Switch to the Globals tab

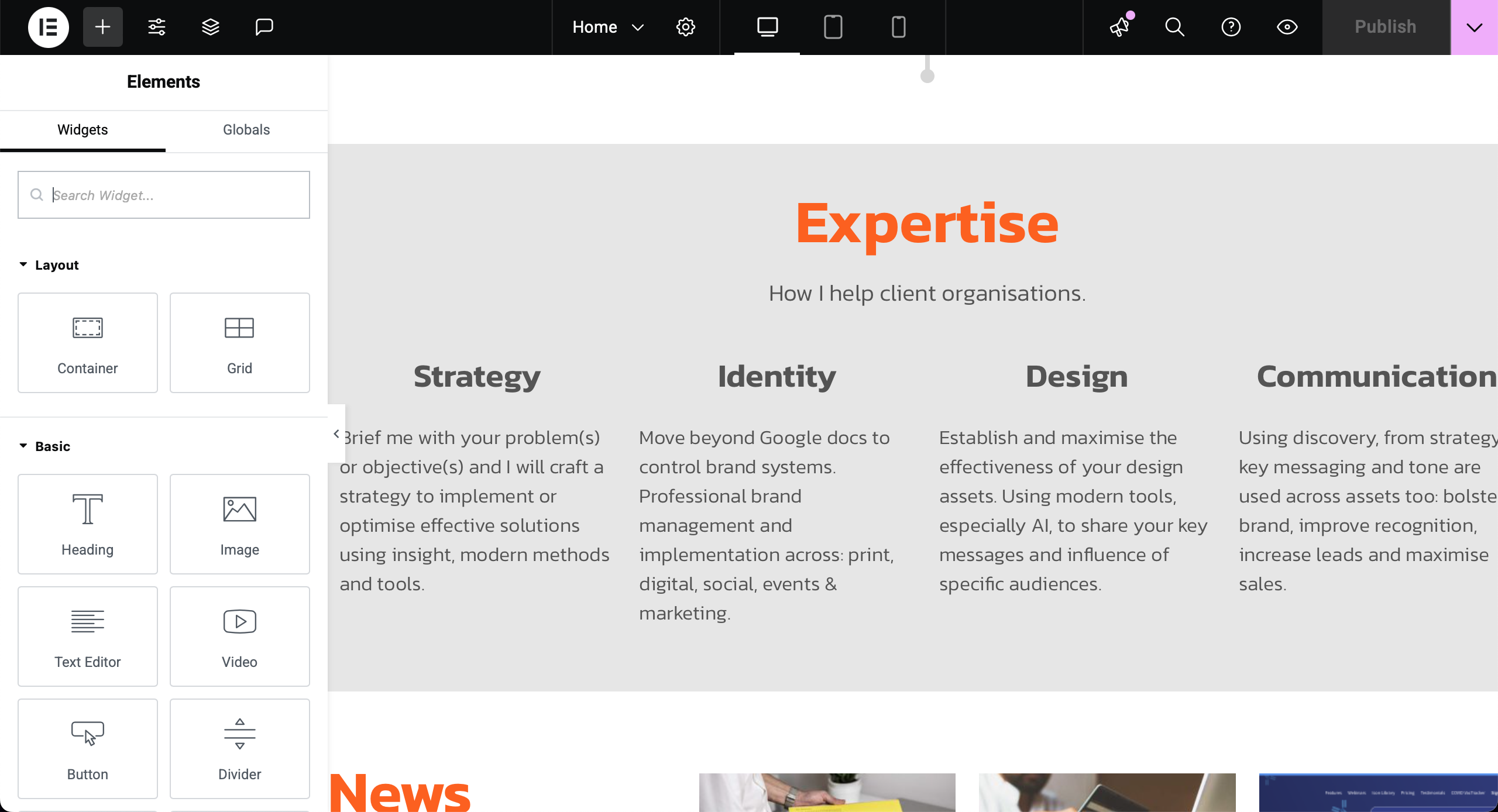coord(246,130)
